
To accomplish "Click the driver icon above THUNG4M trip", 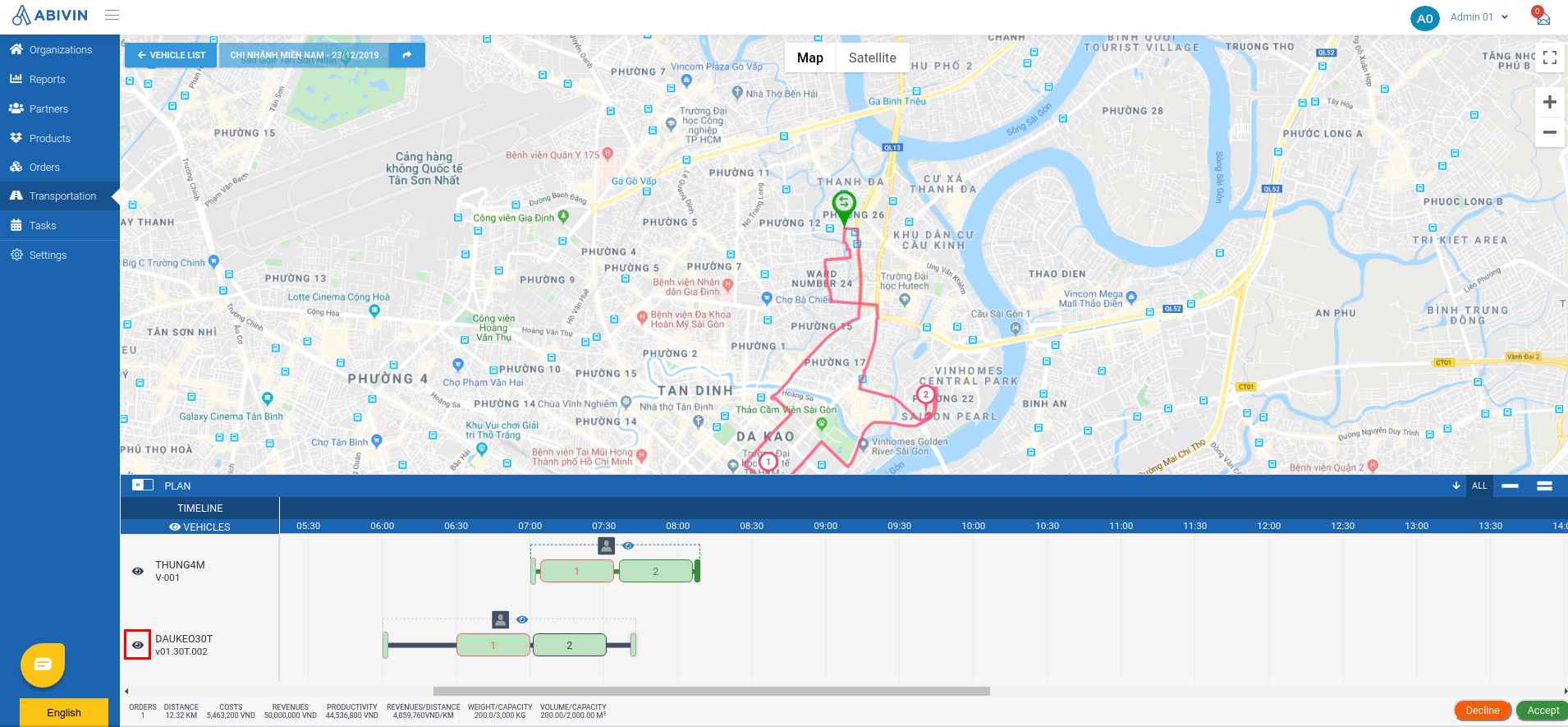I will point(606,545).
